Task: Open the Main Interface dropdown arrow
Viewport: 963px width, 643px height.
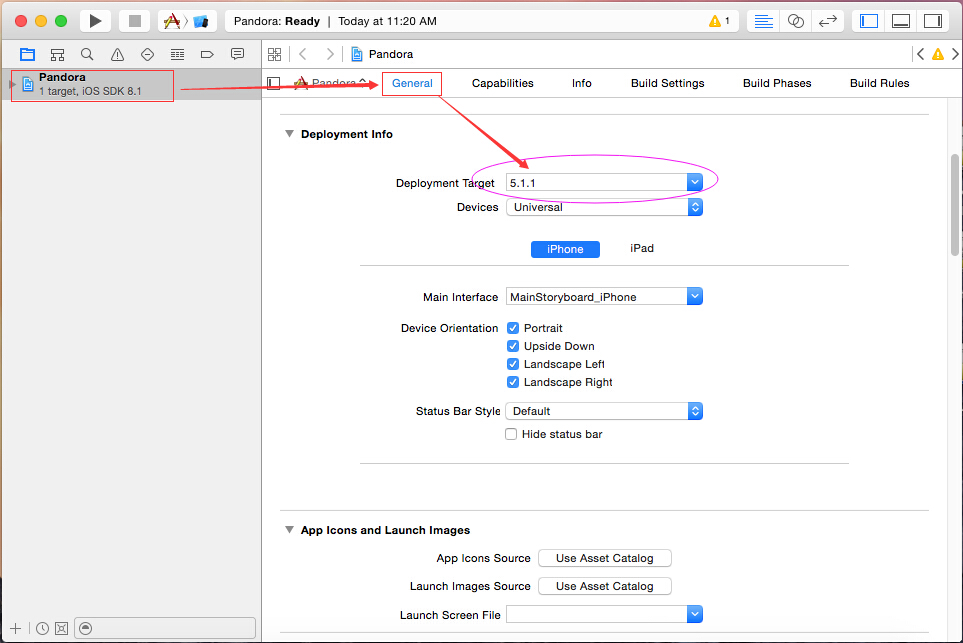Action: 695,297
